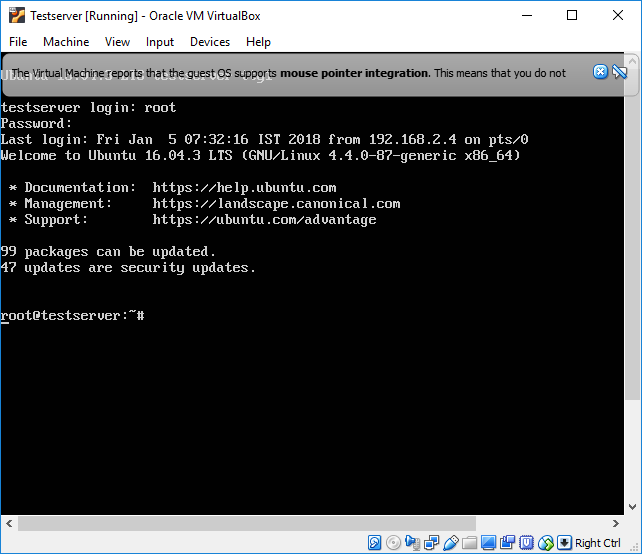
Task: Click the vertical scrollbar up arrow
Action: 633,61
